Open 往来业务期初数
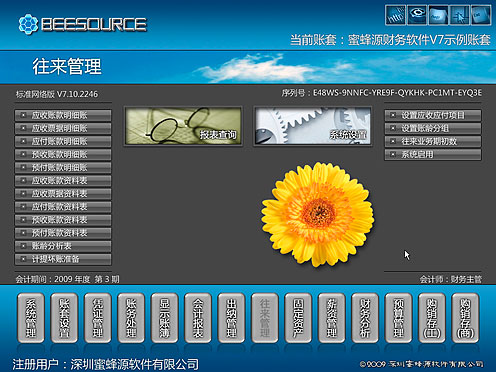The image size is (496, 372). click(x=433, y=142)
